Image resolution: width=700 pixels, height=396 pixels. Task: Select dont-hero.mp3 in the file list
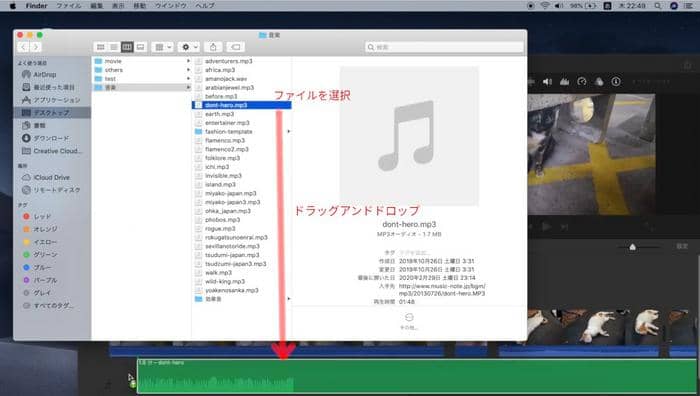tap(242, 105)
